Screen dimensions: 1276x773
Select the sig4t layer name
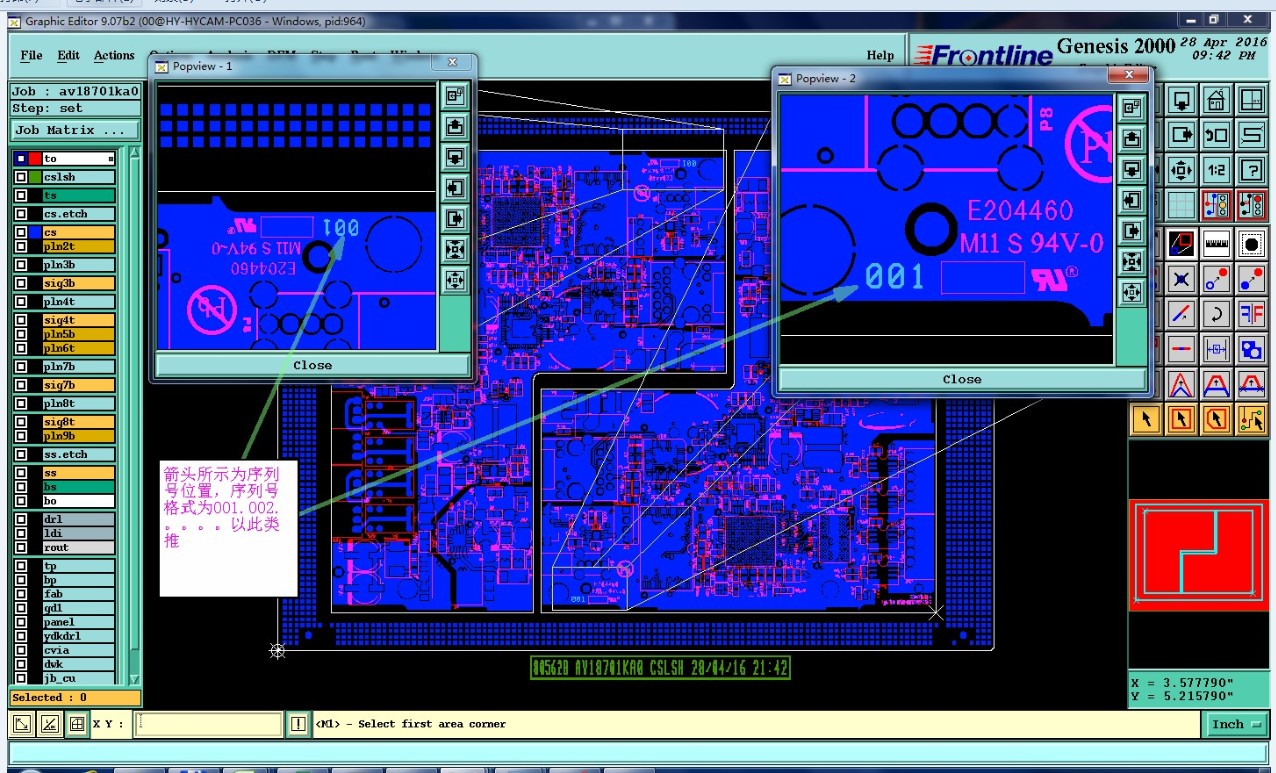click(79, 320)
